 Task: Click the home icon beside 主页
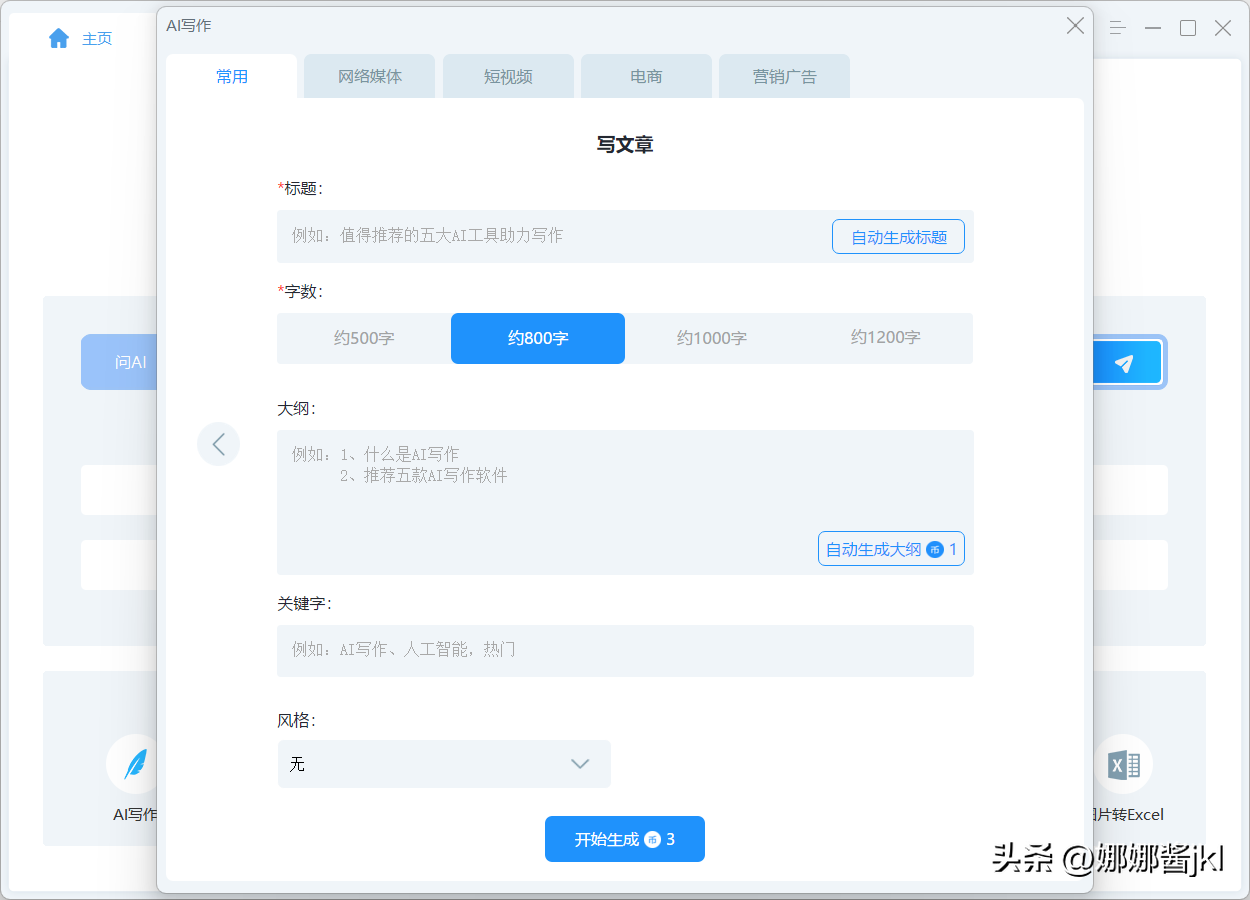59,38
